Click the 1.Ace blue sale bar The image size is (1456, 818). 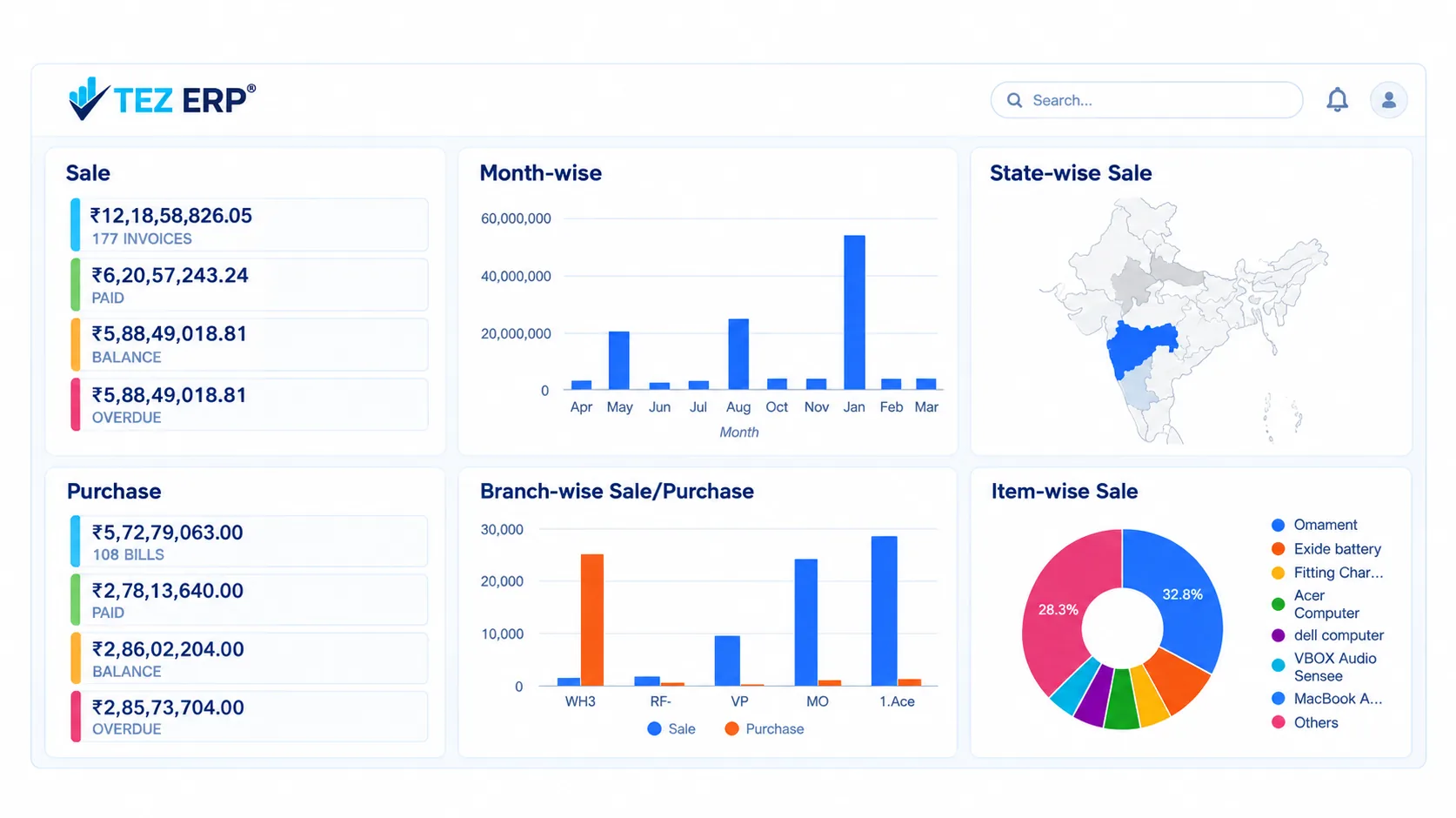884,611
